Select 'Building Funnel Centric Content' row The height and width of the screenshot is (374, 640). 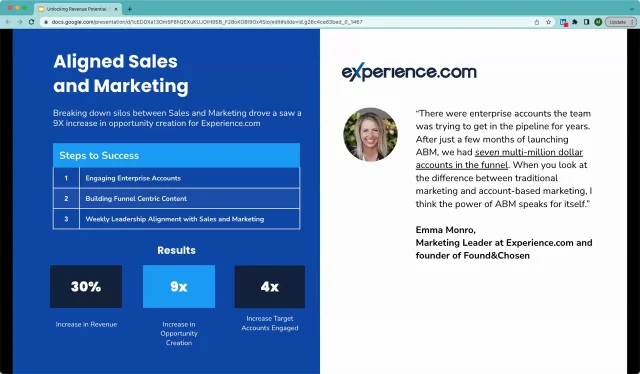tap(176, 198)
